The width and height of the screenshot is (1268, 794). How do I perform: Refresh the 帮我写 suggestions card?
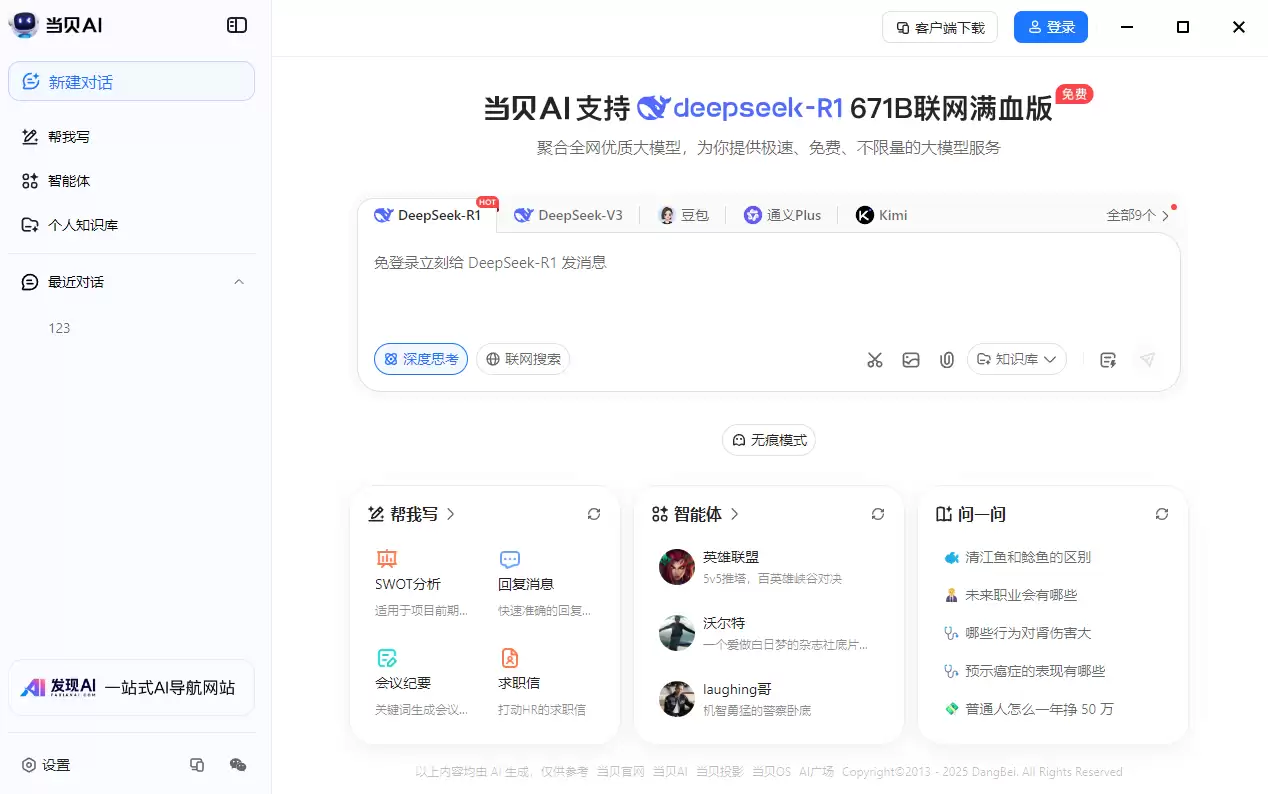coord(594,514)
